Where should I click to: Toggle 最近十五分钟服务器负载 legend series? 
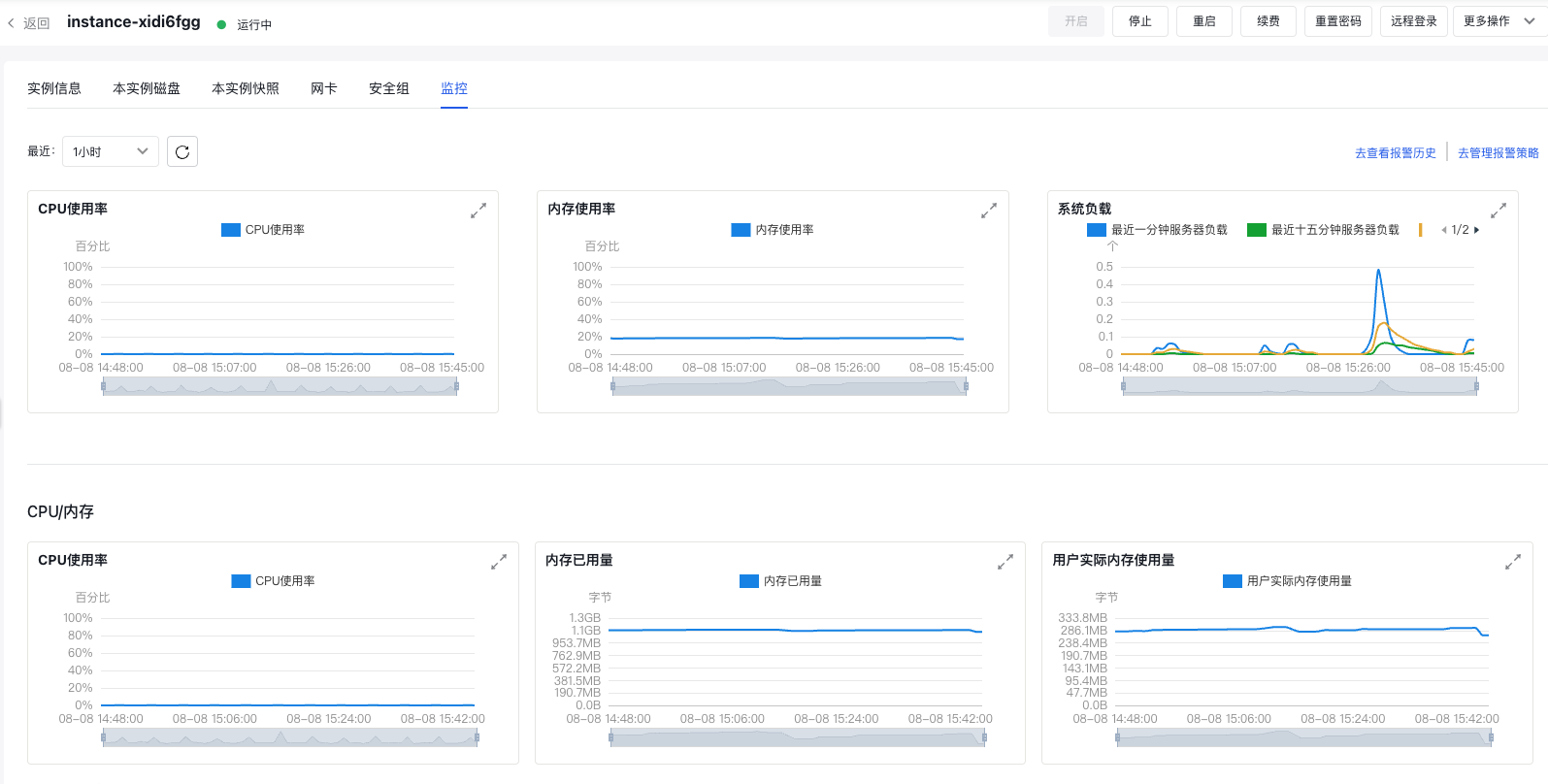[x=1323, y=230]
